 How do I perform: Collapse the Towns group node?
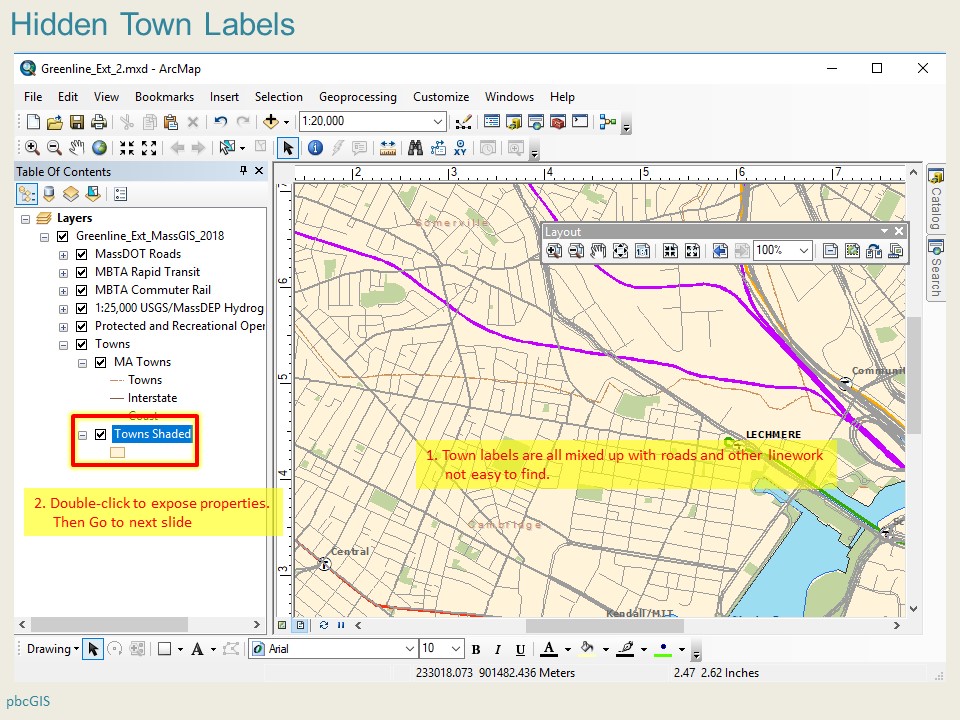point(63,345)
